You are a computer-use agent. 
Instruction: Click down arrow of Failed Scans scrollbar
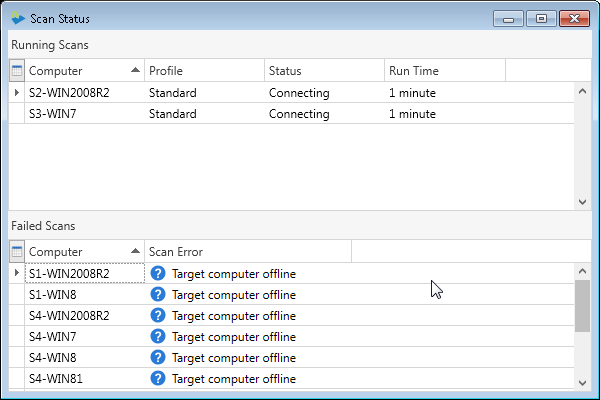coord(582,382)
